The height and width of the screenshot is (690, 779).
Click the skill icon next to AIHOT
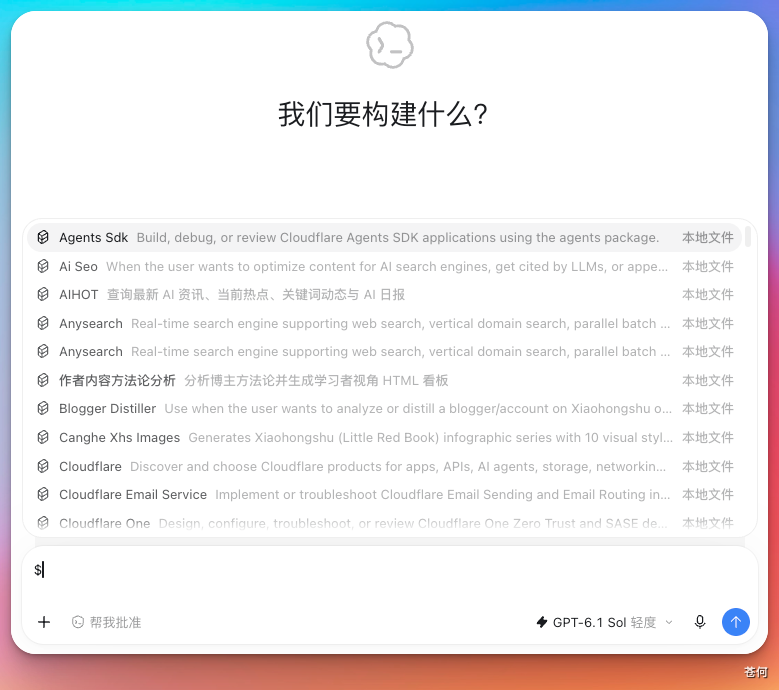(43, 295)
